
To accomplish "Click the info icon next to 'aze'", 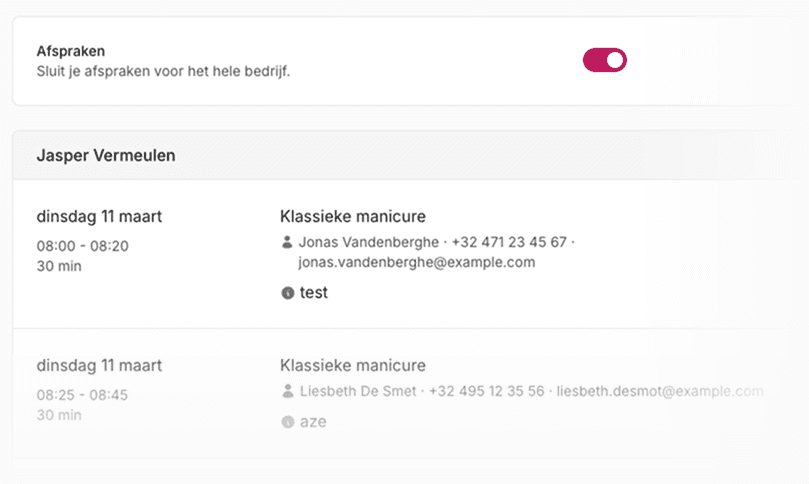I will [287, 422].
